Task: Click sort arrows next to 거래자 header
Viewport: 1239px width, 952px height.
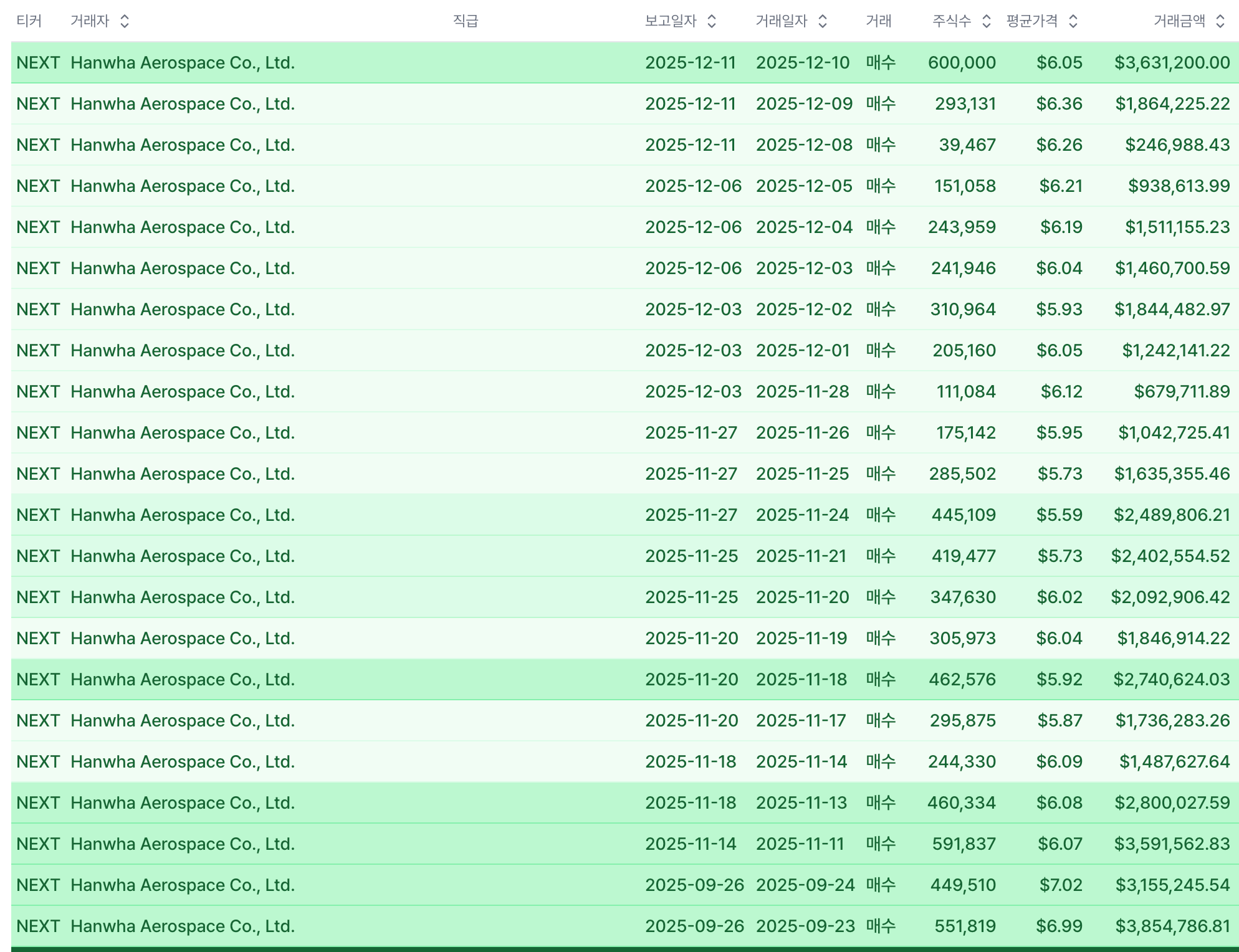Action: click(124, 21)
